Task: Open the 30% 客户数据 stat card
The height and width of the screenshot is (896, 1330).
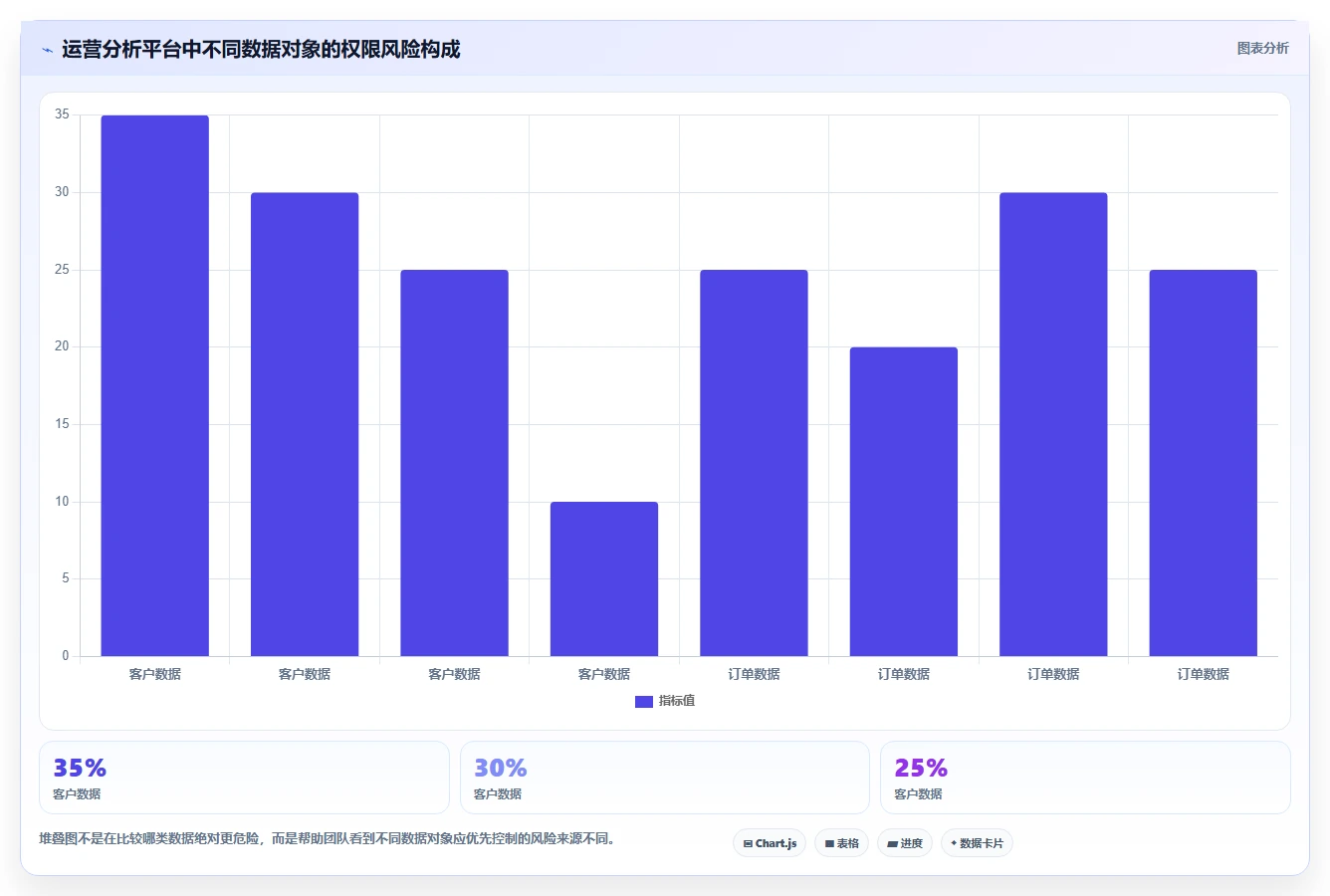Action: (x=665, y=778)
